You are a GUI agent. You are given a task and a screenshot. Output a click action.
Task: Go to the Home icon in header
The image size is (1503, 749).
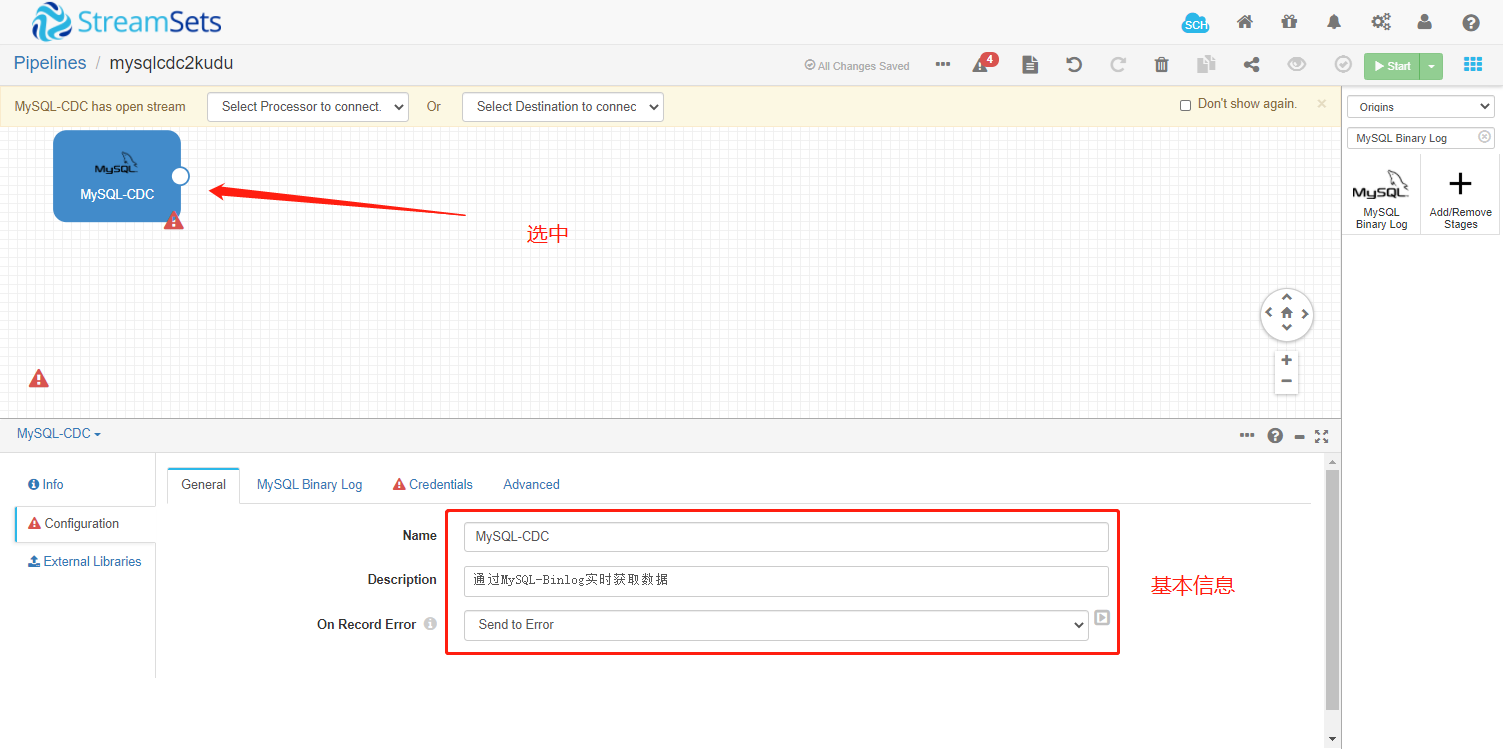(x=1245, y=22)
